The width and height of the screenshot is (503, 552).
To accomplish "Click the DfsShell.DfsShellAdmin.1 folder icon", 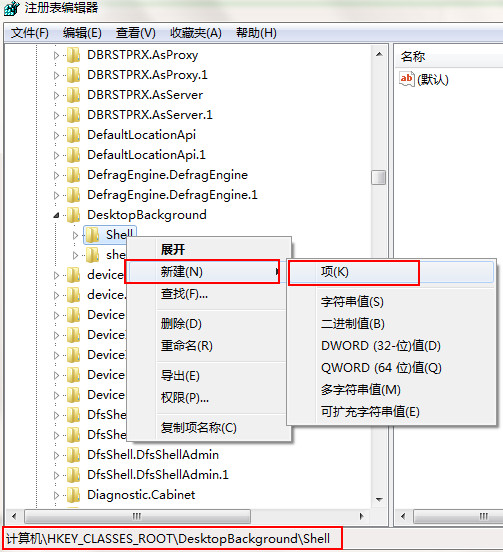I will pyautogui.click(x=73, y=475).
